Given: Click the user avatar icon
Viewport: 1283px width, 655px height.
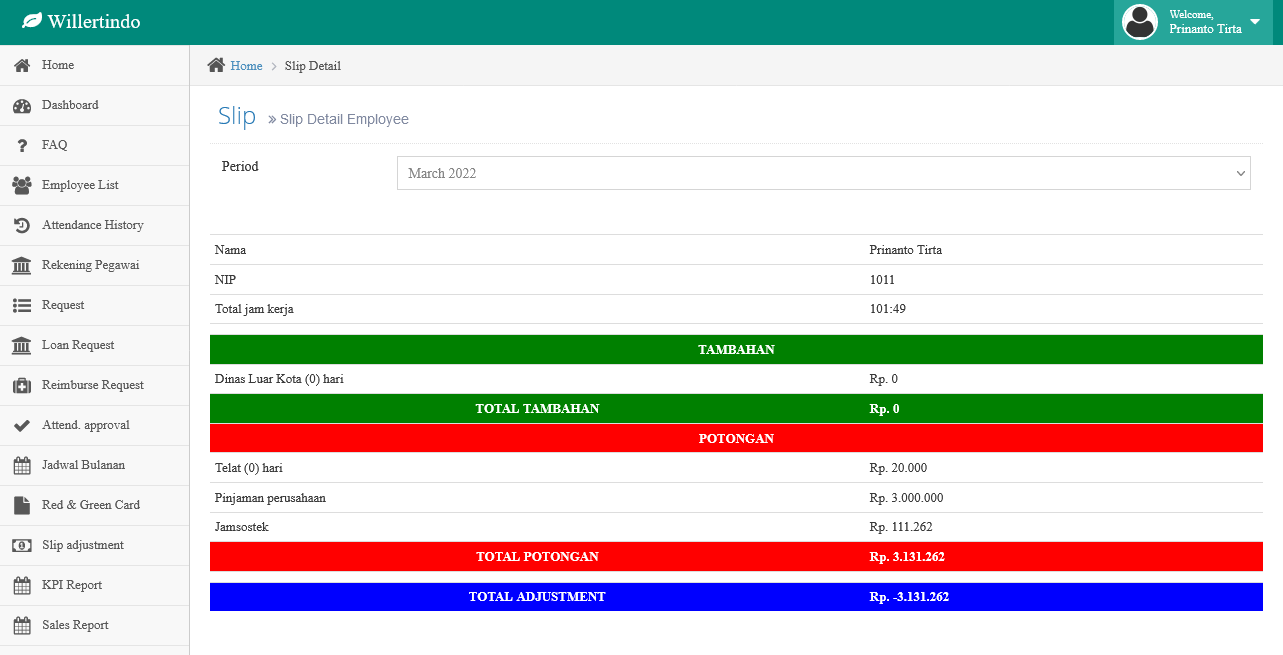Looking at the screenshot, I should click(x=1140, y=22).
